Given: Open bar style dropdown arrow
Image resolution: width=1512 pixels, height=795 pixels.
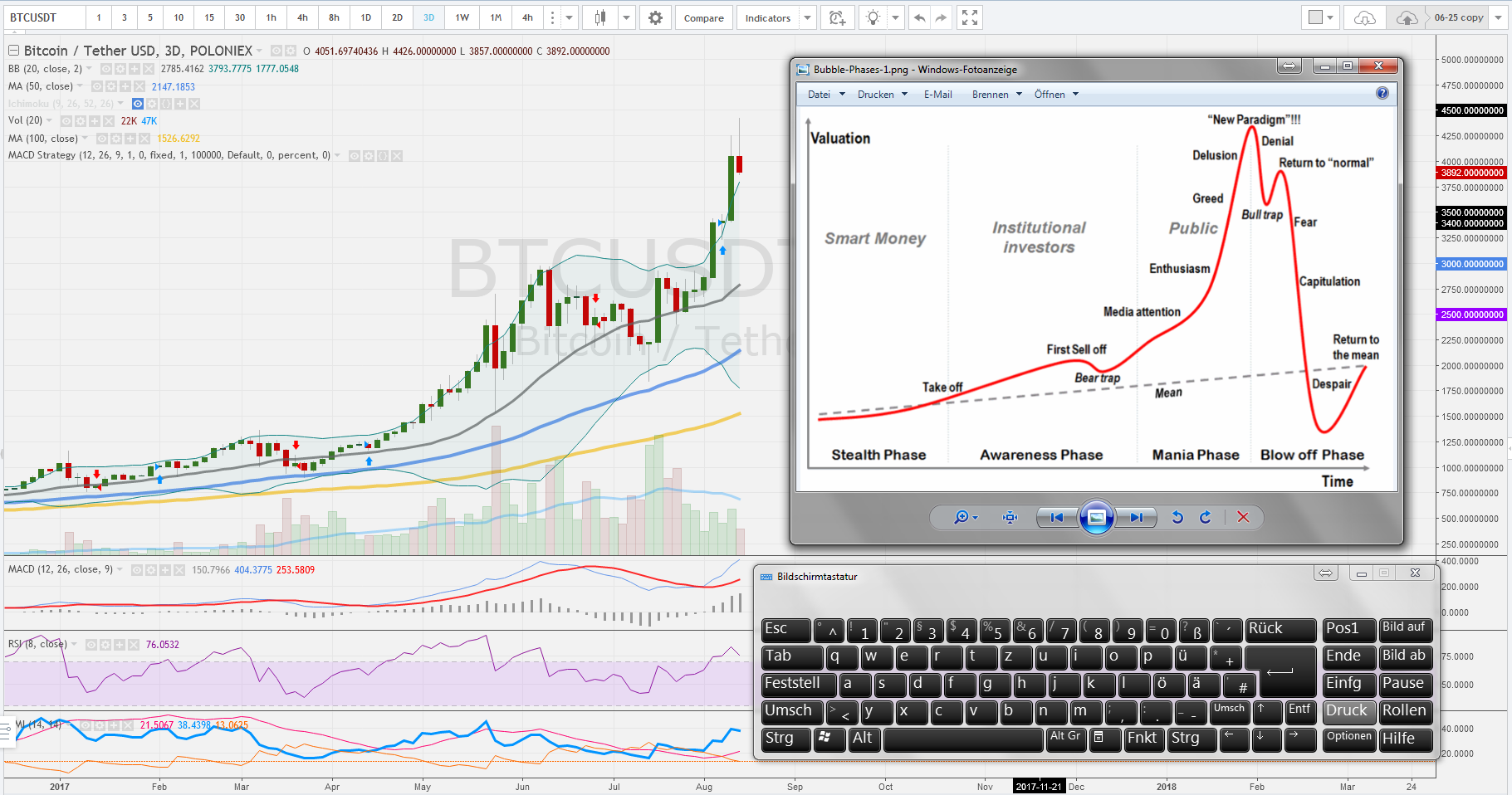Looking at the screenshot, I should tap(627, 17).
